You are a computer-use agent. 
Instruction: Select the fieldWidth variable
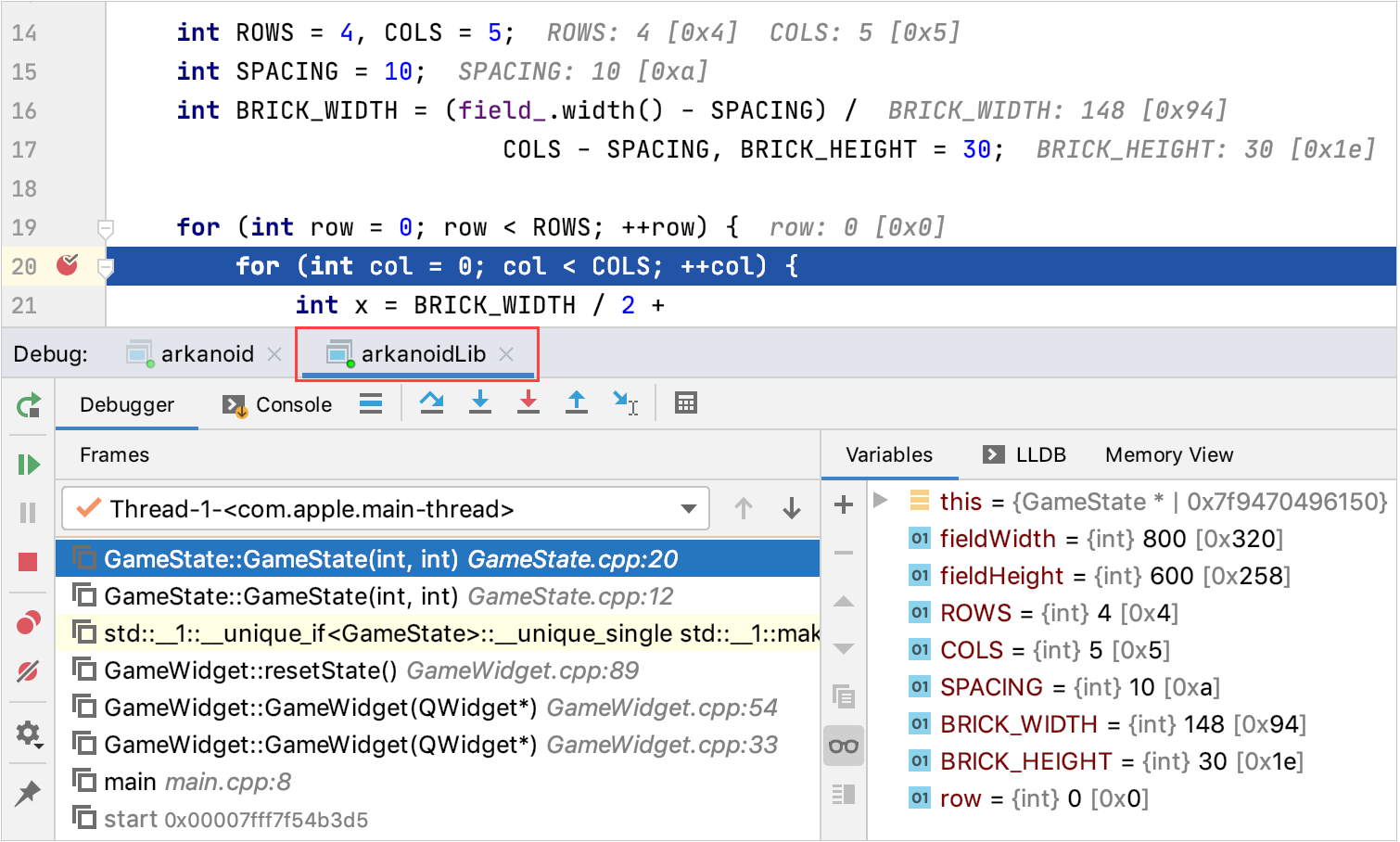click(x=1131, y=539)
